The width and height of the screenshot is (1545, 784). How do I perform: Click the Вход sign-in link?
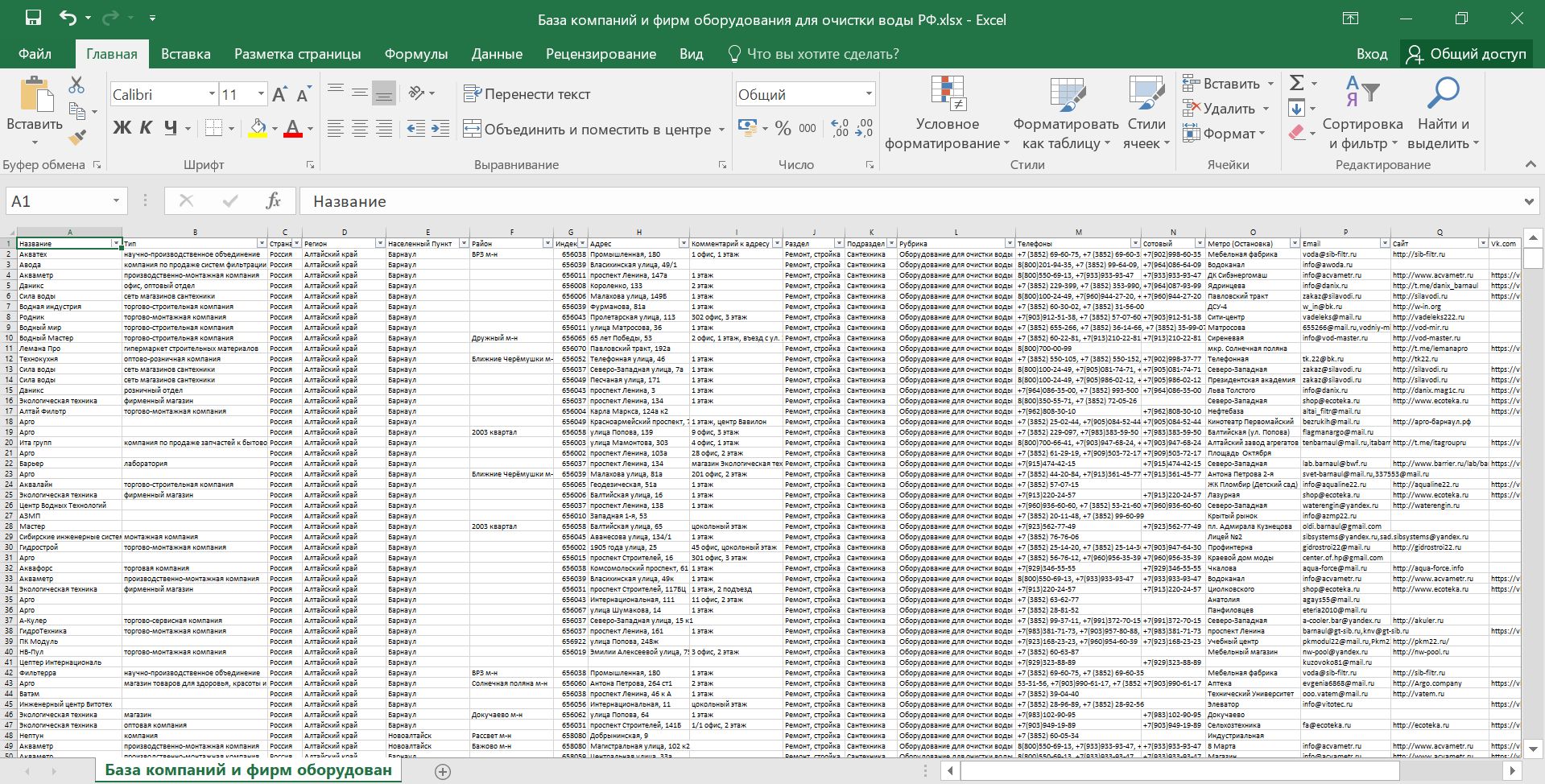[x=1371, y=54]
